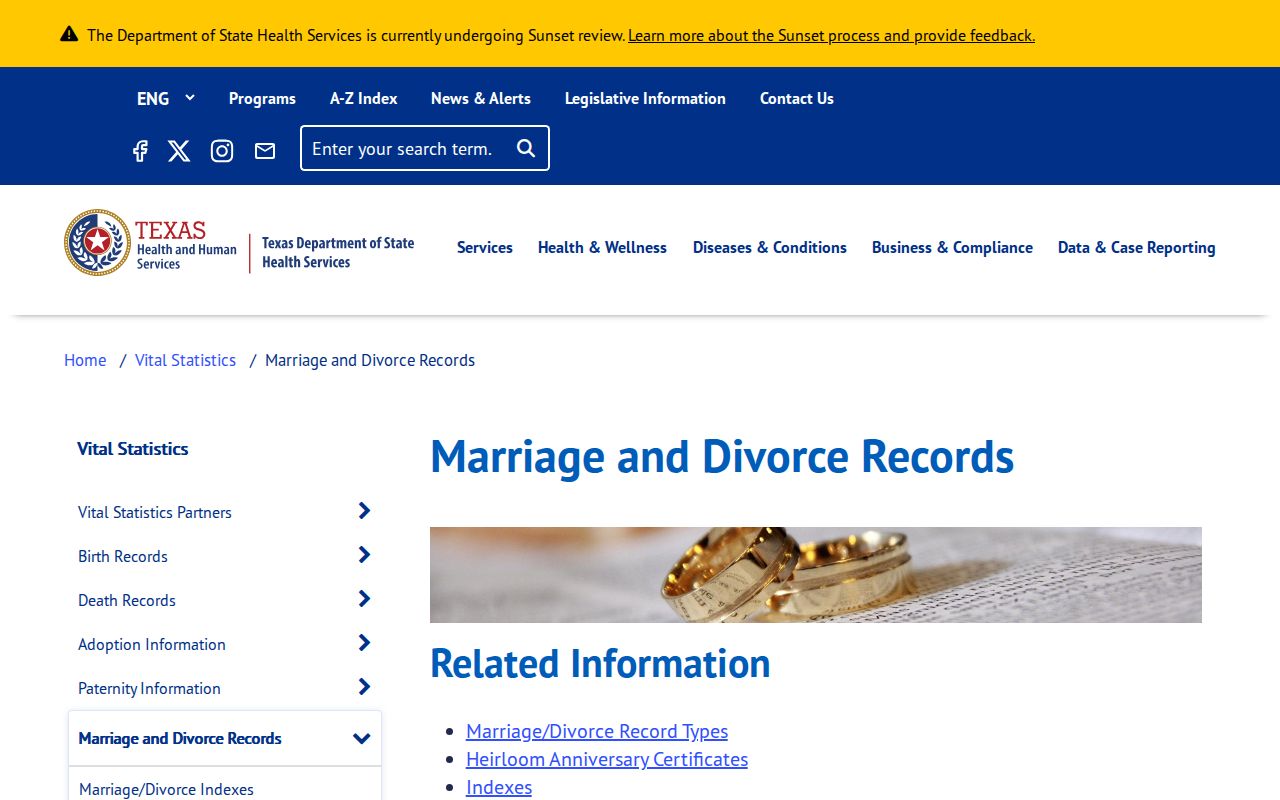Open Adoption Information in the sidebar
Screen dimensions: 1280x800
click(x=152, y=644)
